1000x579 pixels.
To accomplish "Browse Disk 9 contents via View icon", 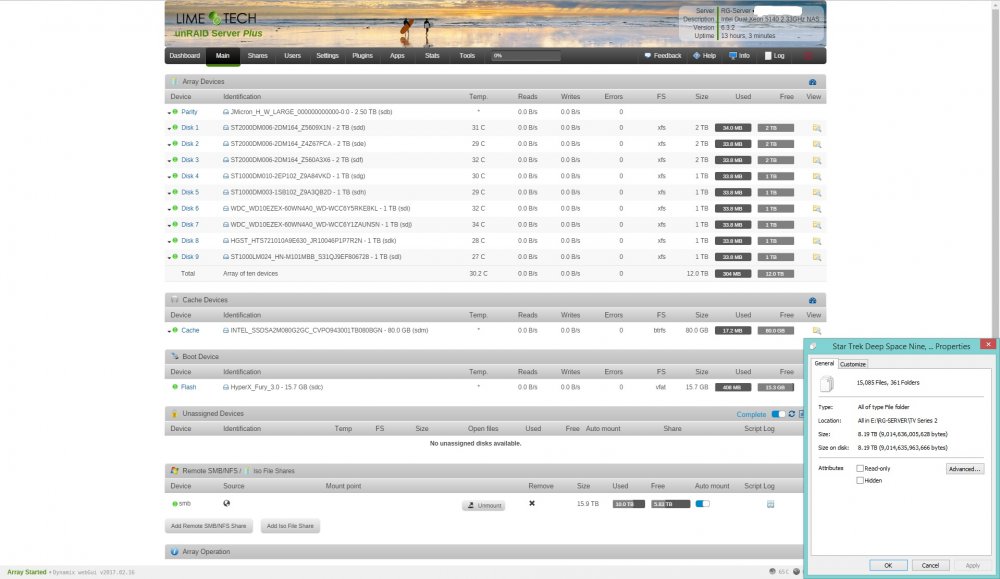I will point(816,257).
